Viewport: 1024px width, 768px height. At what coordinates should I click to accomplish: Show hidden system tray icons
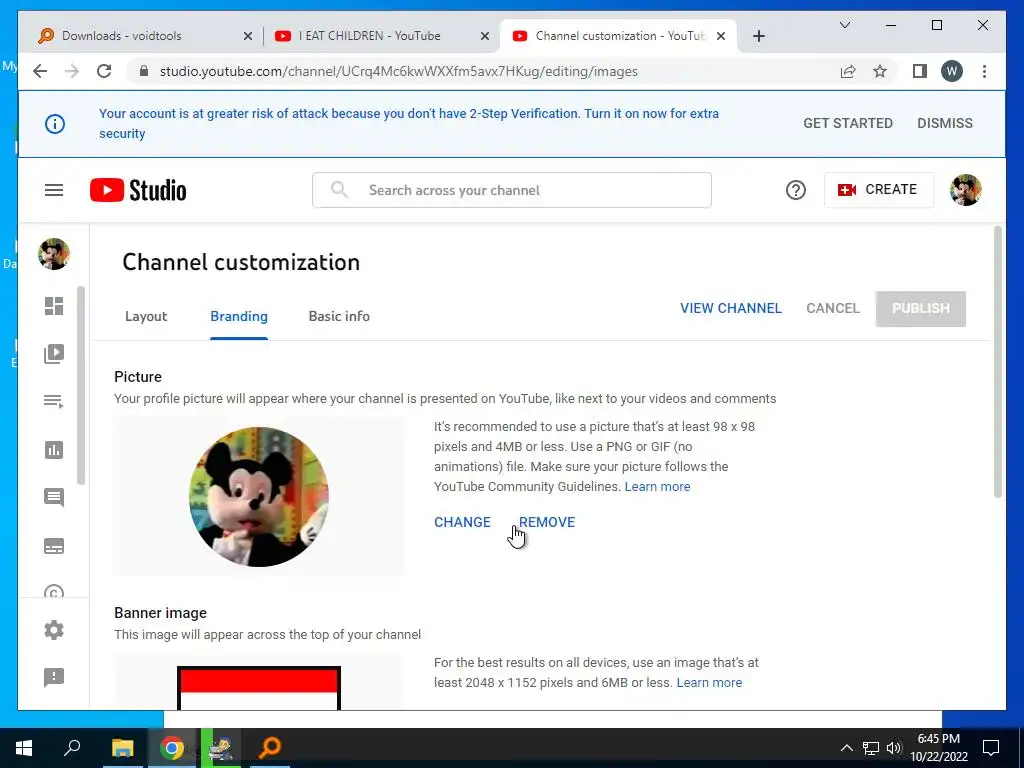[846, 748]
